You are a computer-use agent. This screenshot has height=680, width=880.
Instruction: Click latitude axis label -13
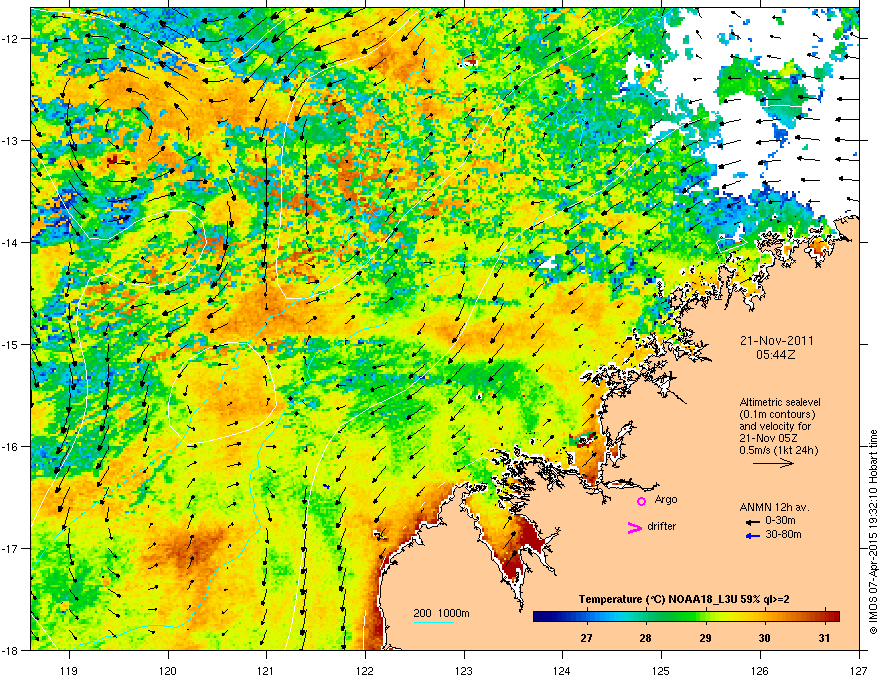coord(10,141)
